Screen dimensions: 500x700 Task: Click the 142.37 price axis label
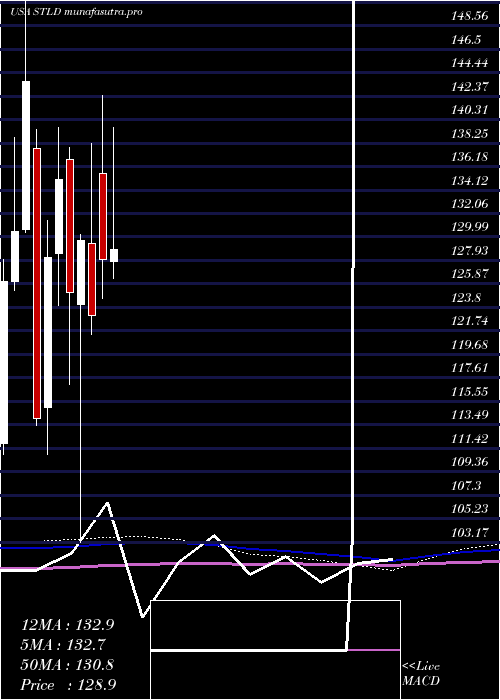pos(470,87)
